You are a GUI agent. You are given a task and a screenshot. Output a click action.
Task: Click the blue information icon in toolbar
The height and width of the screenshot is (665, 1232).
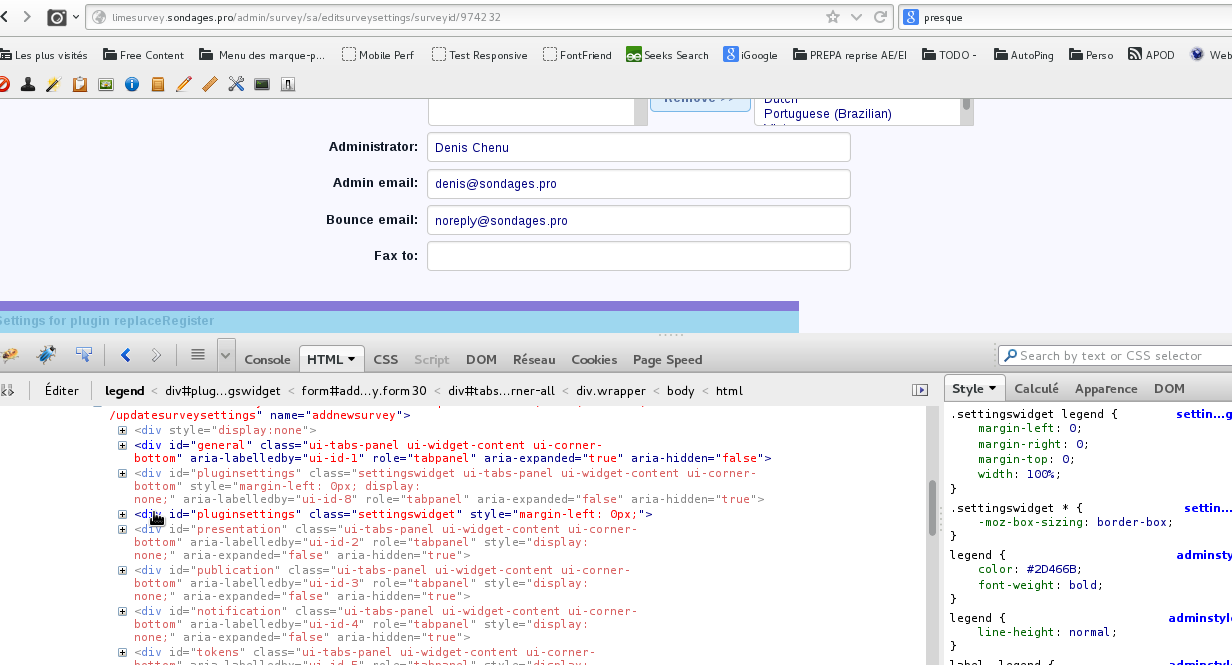coord(131,85)
